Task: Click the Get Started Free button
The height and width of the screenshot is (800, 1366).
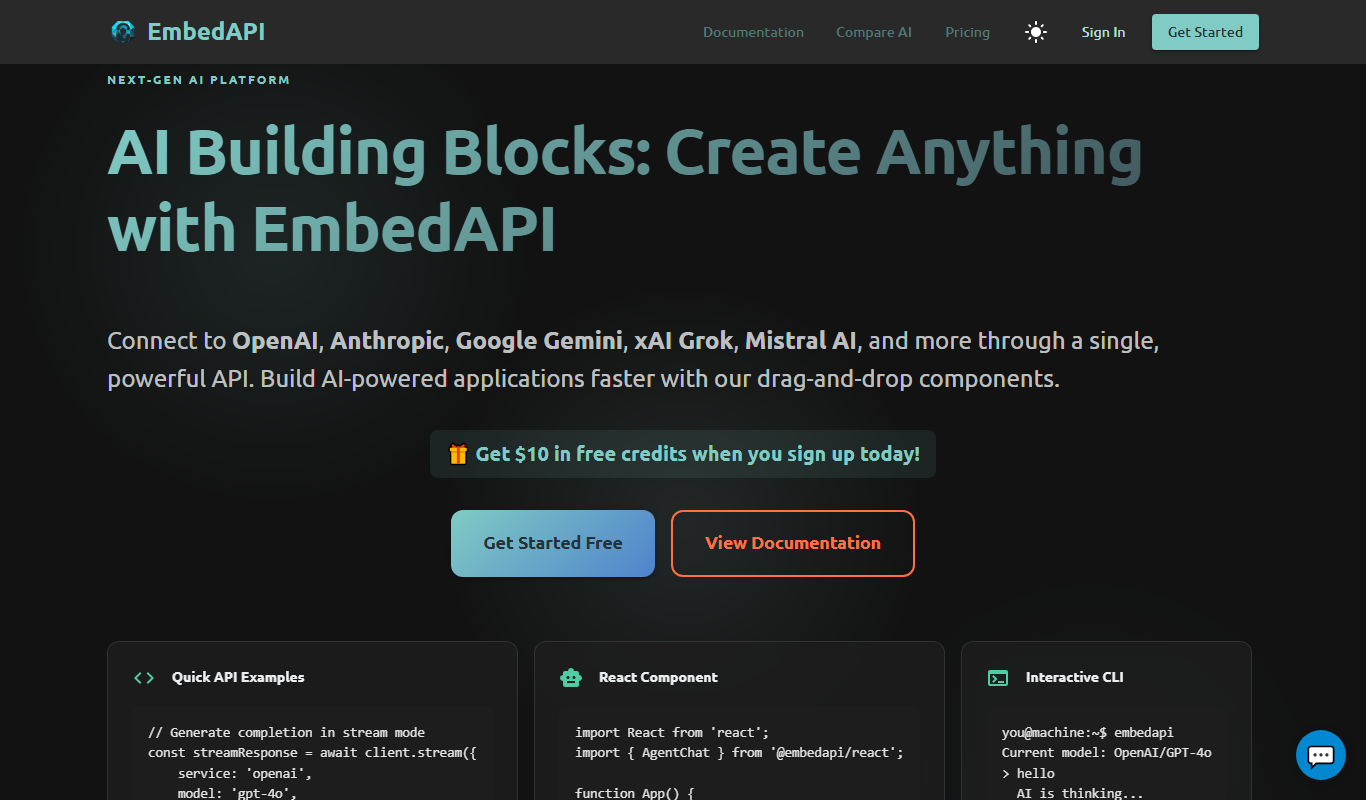Action: 553,543
